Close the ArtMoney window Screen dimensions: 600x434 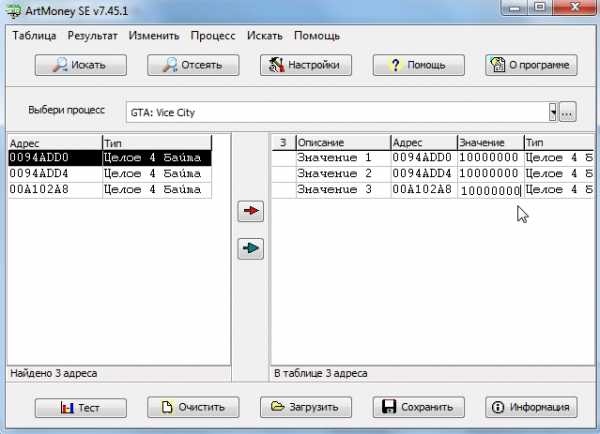click(574, 7)
